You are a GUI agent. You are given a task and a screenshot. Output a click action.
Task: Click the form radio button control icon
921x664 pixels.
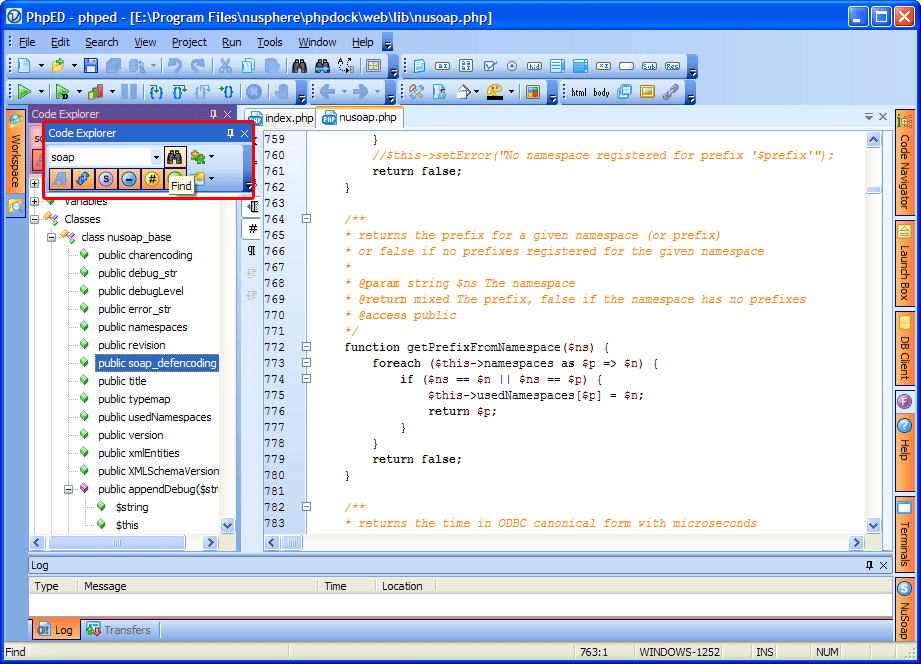(512, 66)
